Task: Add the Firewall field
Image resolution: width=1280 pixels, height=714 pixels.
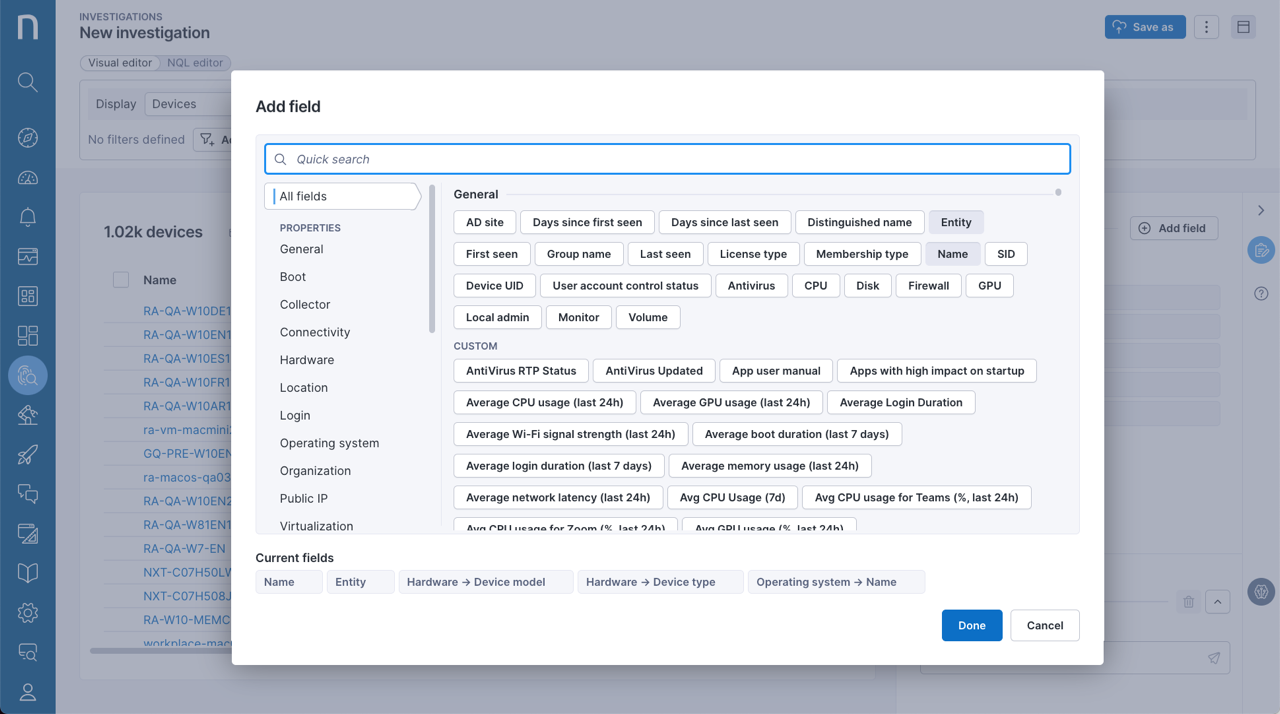Action: [x=929, y=286]
